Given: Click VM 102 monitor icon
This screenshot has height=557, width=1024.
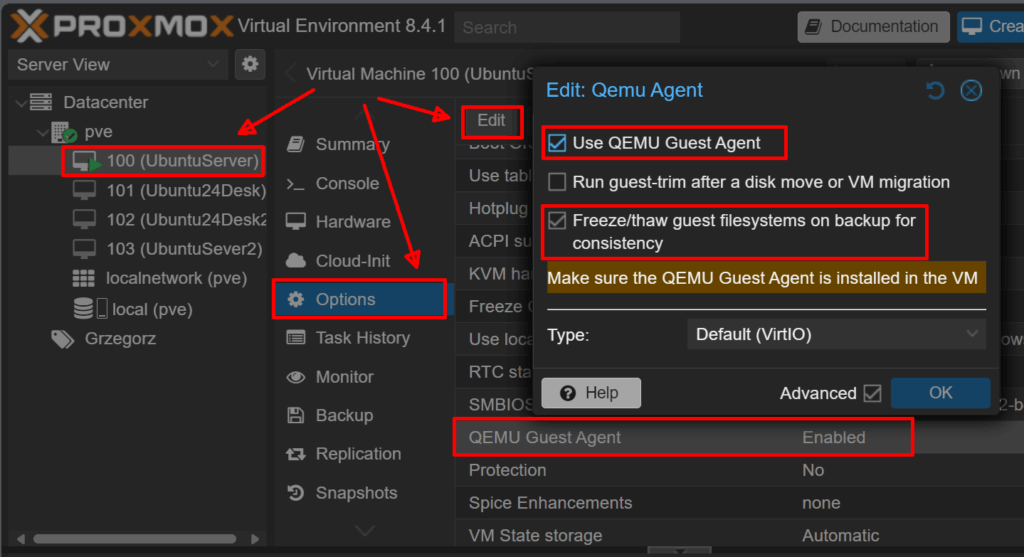Looking at the screenshot, I should coord(84,220).
